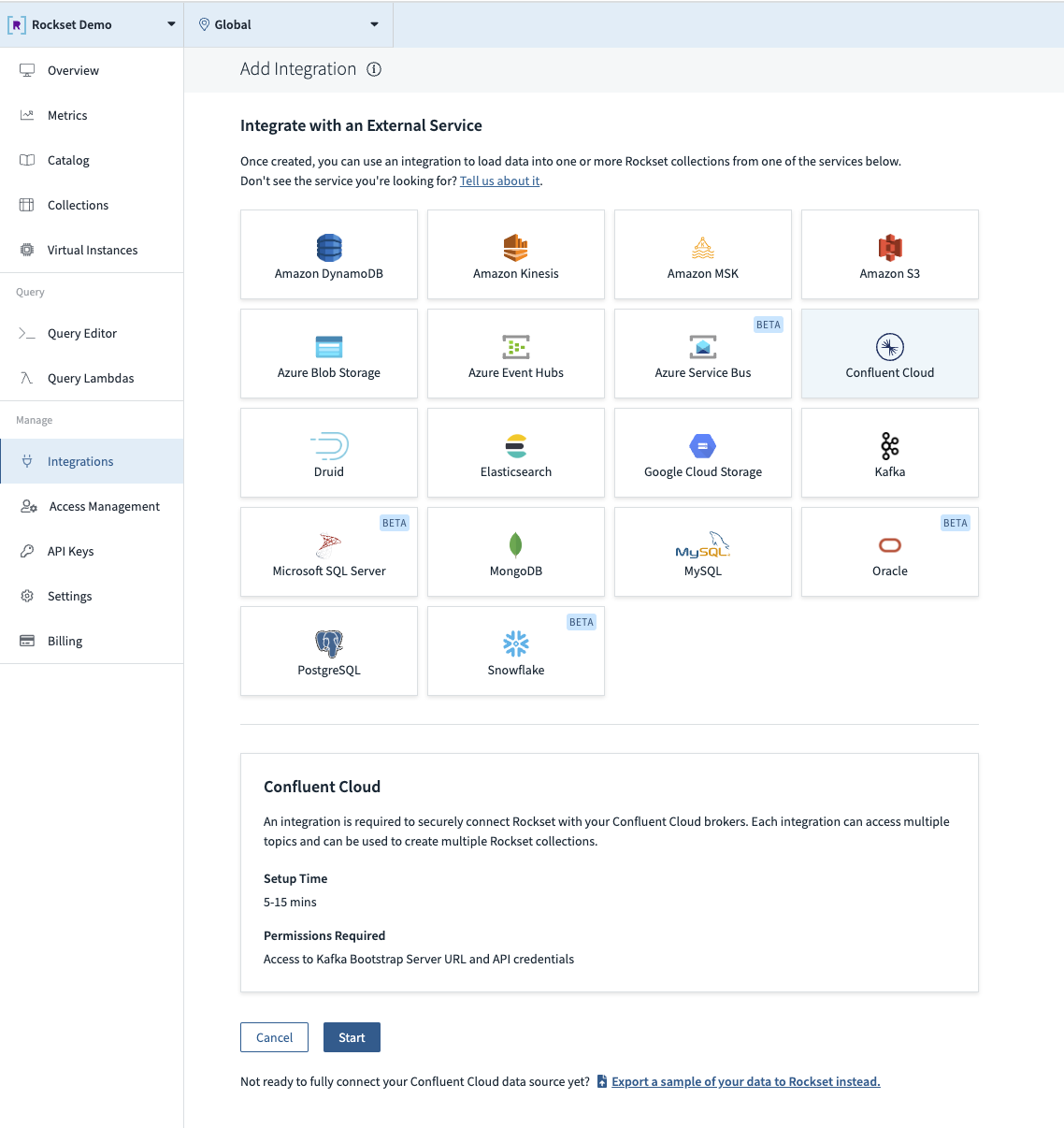Image resolution: width=1064 pixels, height=1128 pixels.
Task: Click the Billing card icon
Action: click(27, 641)
